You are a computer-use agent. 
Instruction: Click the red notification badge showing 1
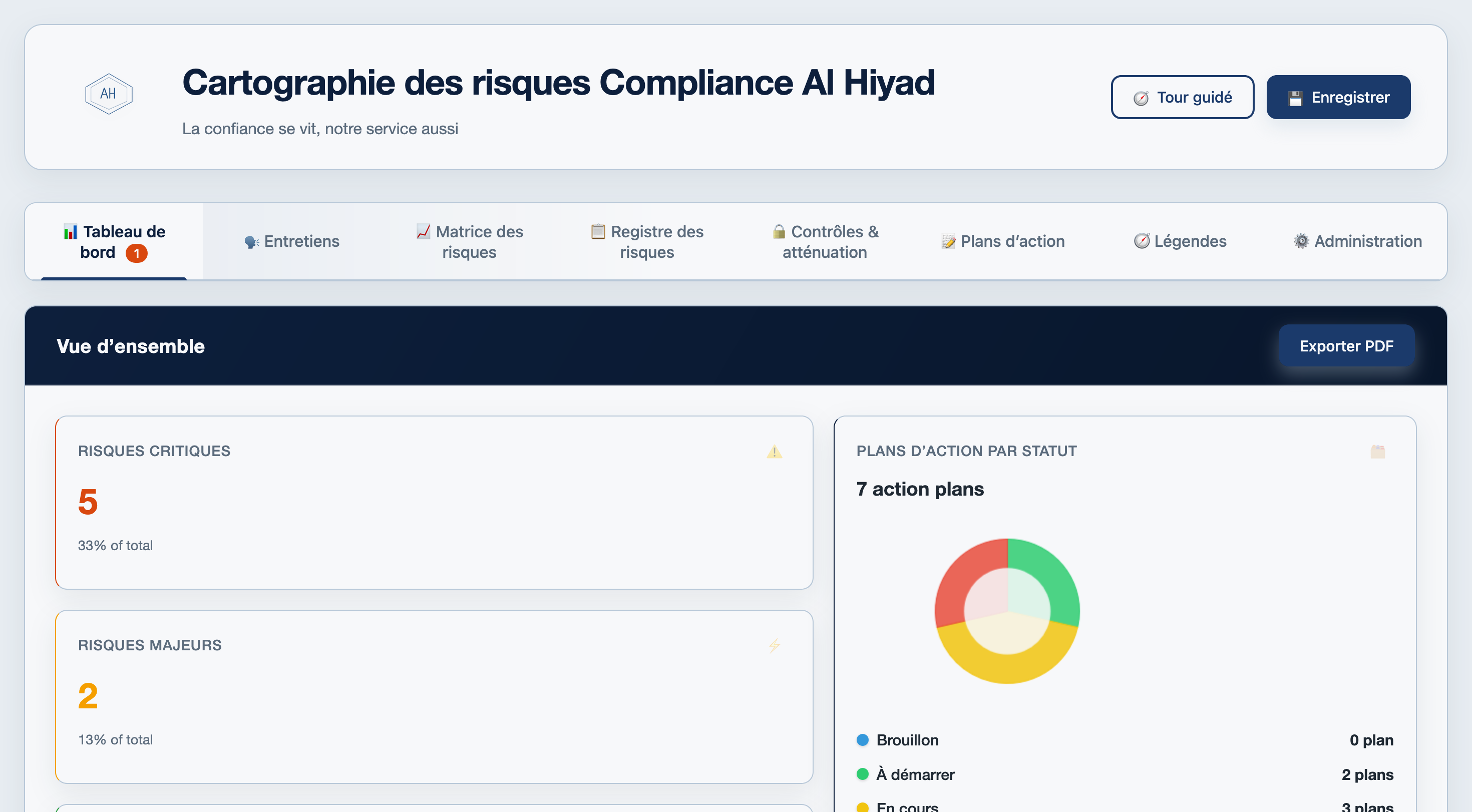pos(136,253)
